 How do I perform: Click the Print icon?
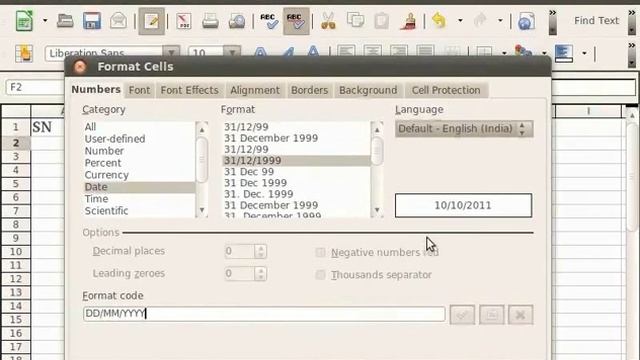point(210,20)
